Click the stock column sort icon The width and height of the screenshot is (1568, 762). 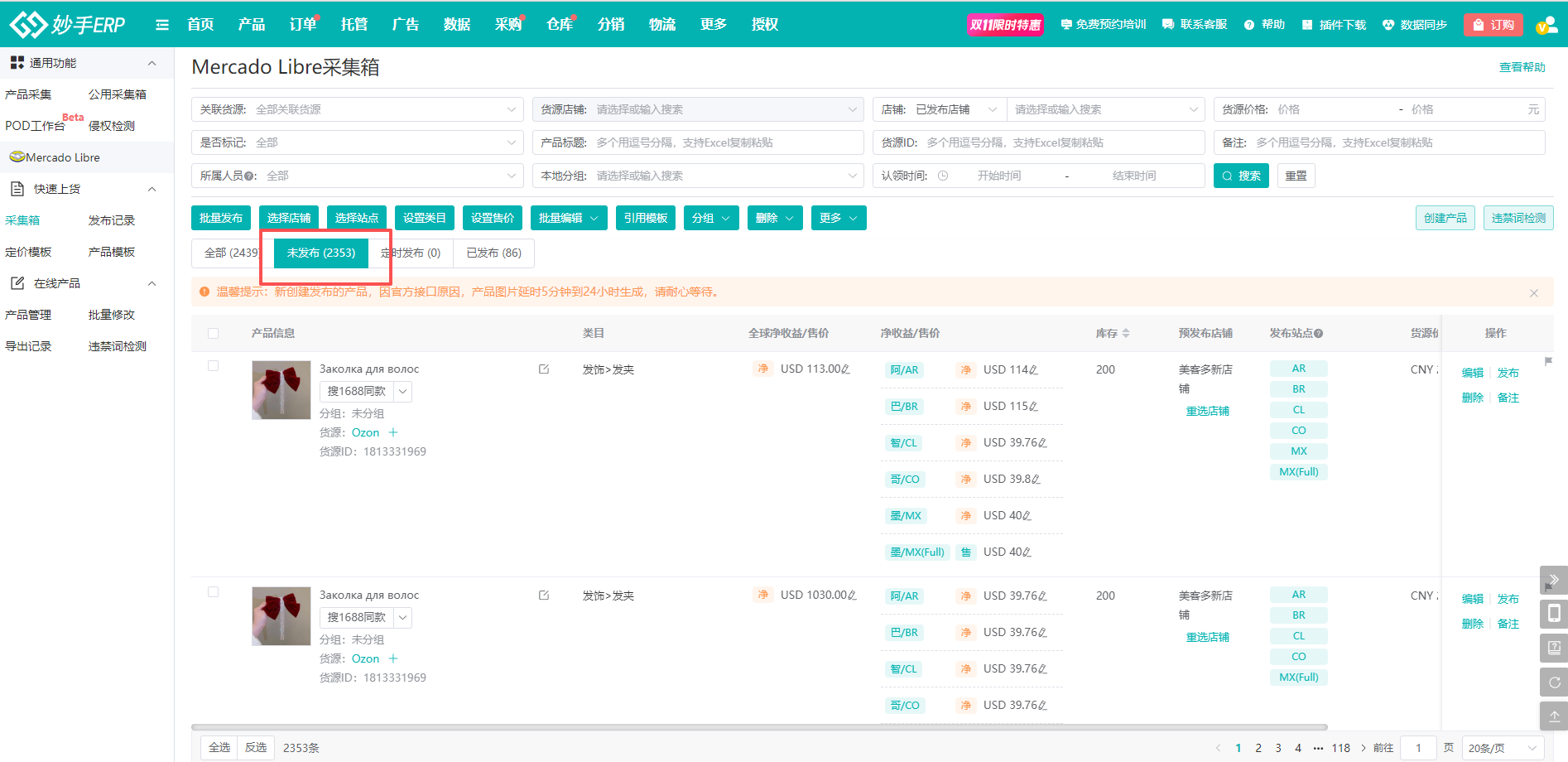1125,334
